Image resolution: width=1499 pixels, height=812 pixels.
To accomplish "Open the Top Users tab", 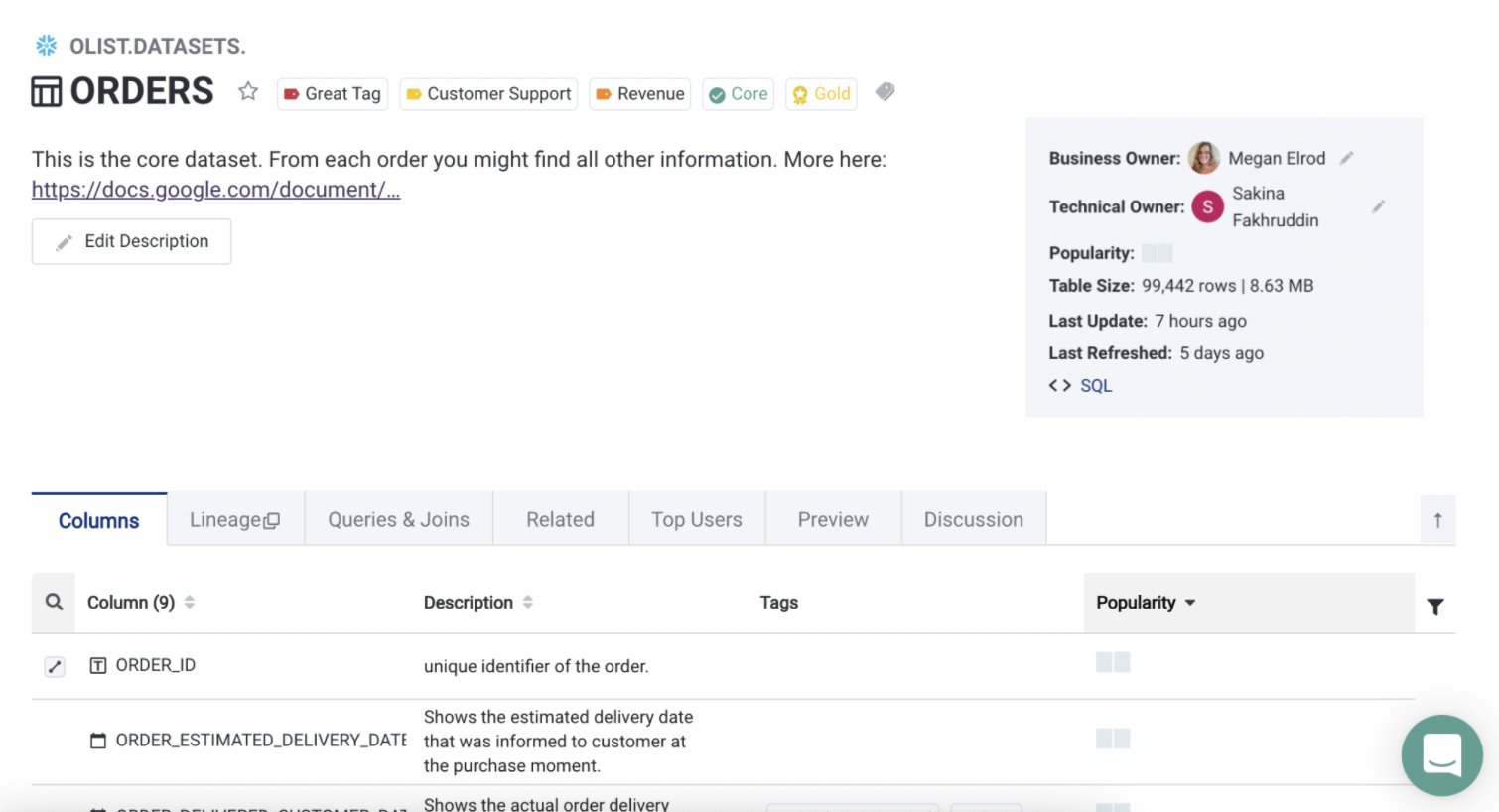I will point(697,520).
